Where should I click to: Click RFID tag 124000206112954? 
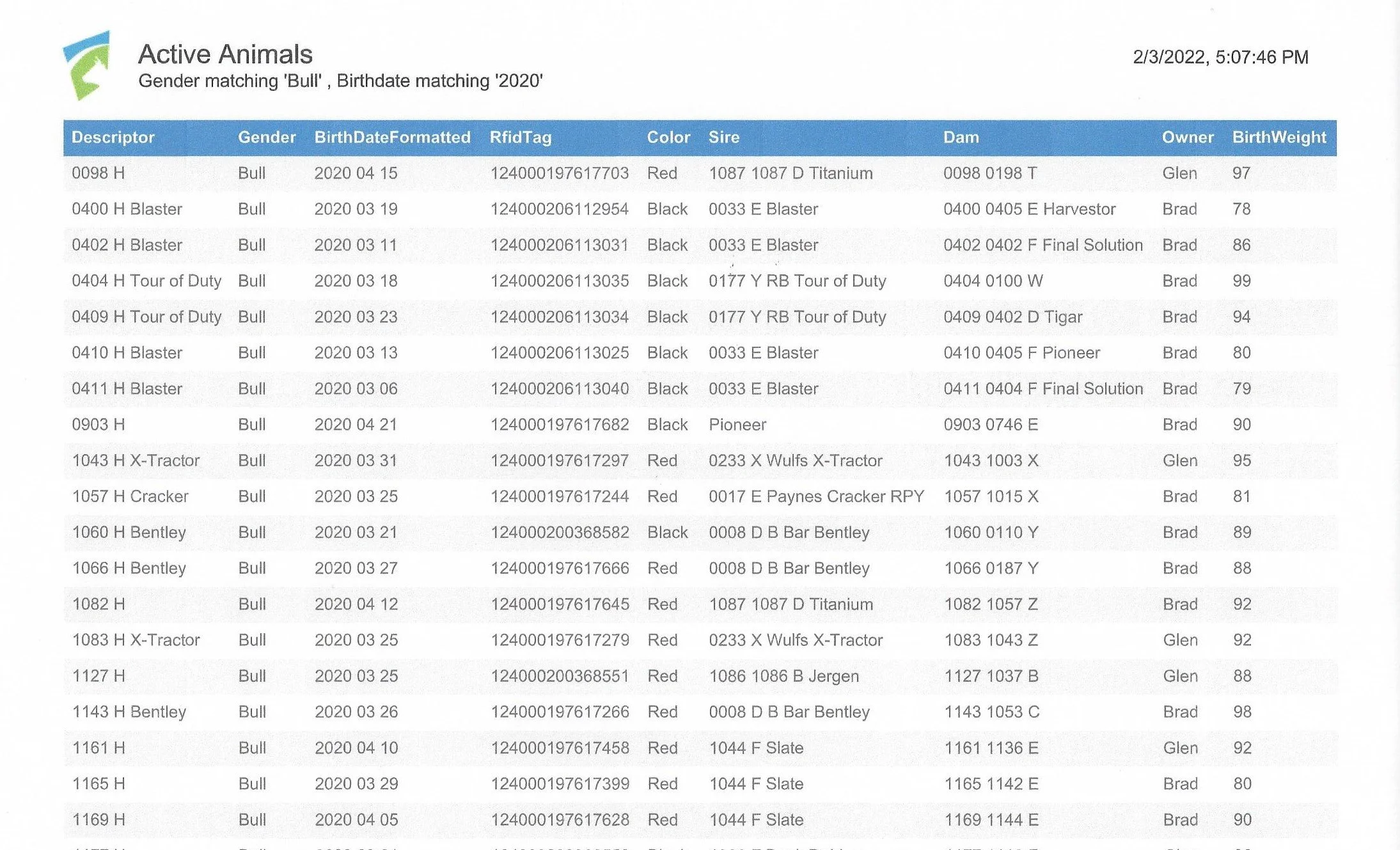click(x=559, y=209)
